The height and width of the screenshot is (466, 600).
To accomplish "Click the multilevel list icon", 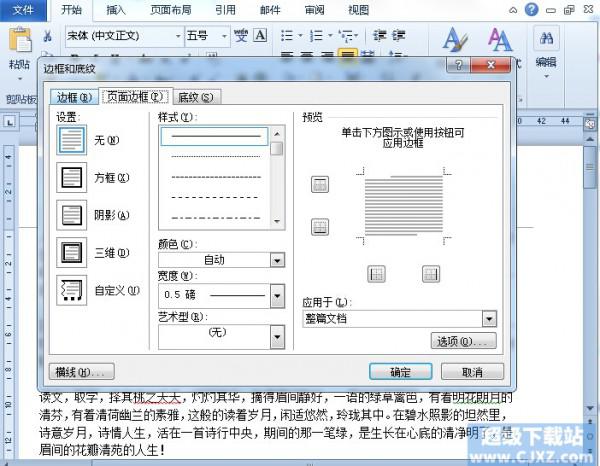I will click(346, 36).
